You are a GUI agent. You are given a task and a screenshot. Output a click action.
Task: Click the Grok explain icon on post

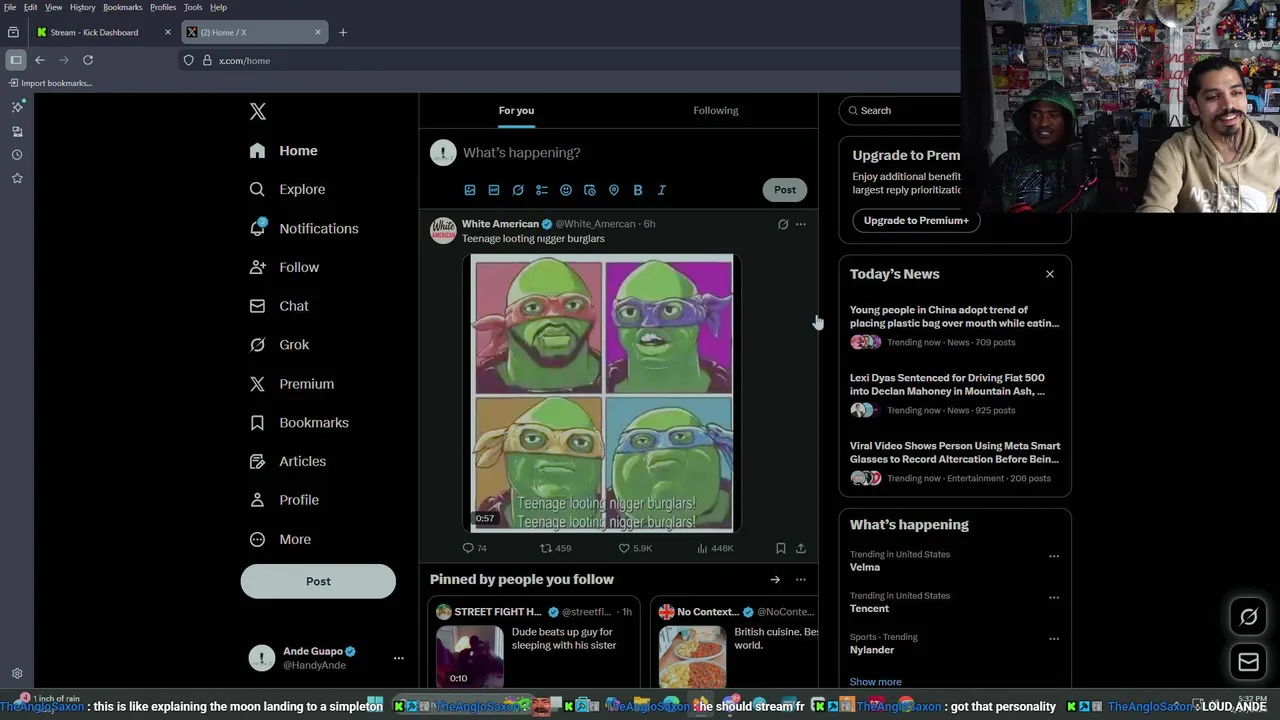[783, 224]
